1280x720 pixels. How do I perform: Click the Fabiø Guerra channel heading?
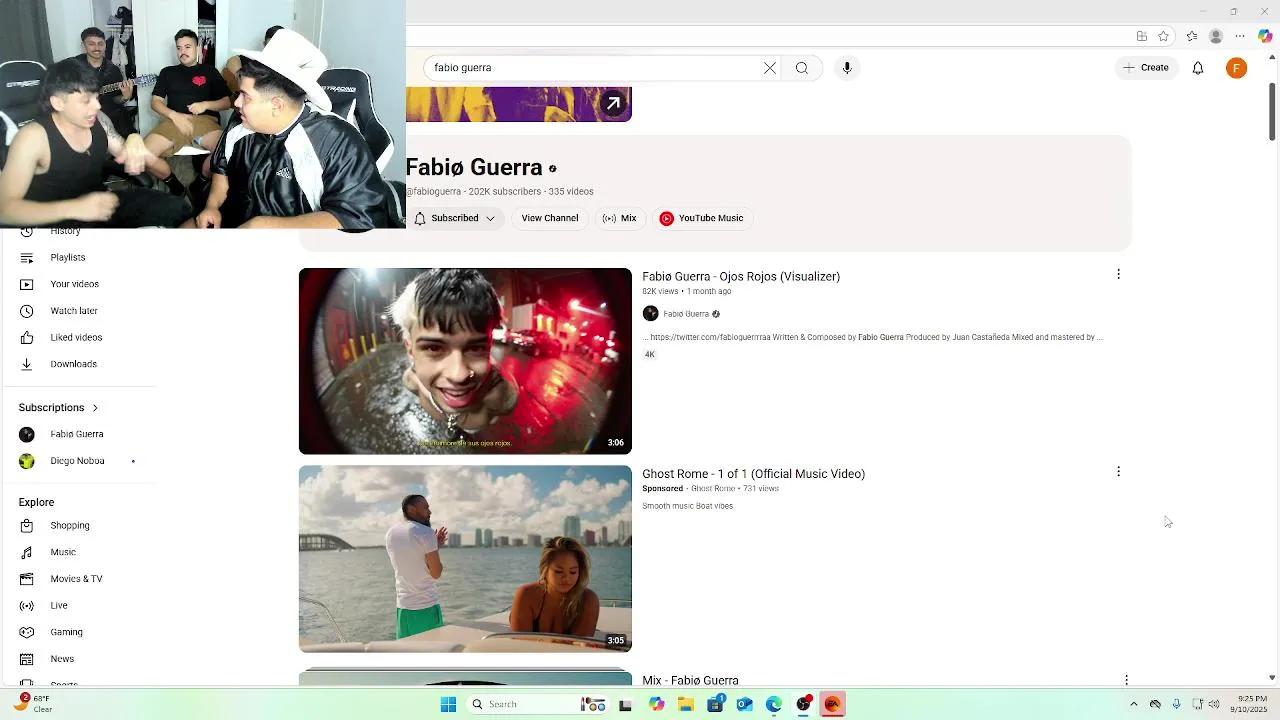tap(474, 168)
